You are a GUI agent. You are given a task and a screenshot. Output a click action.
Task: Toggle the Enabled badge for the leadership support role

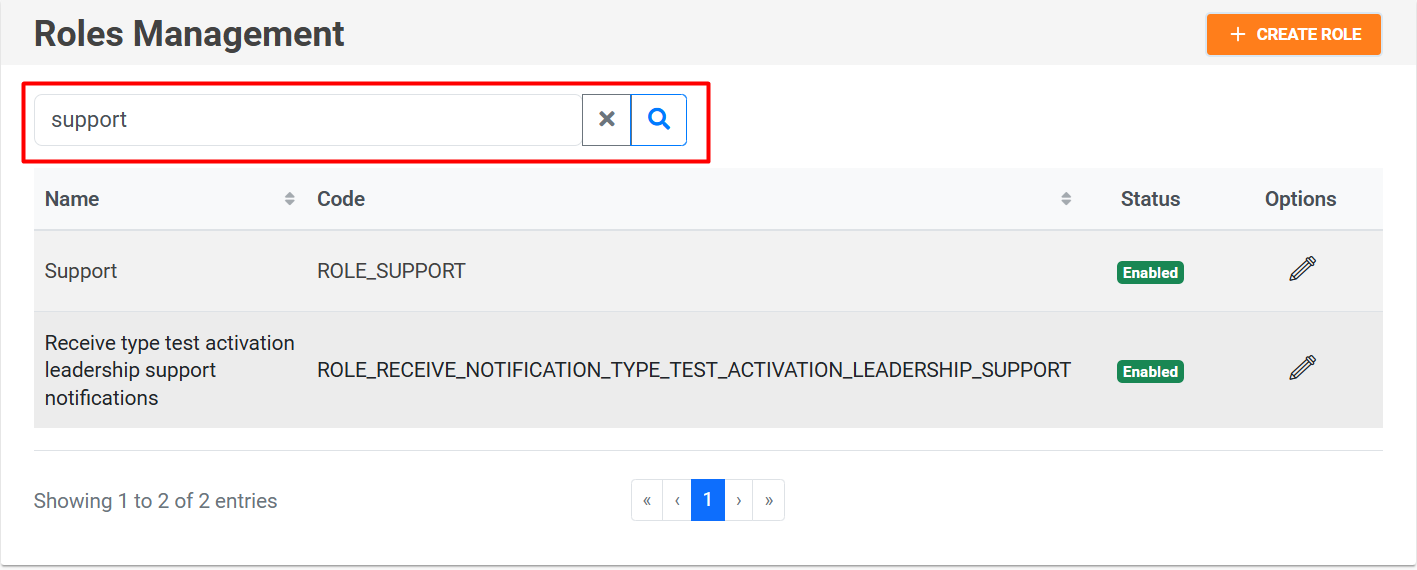point(1150,372)
